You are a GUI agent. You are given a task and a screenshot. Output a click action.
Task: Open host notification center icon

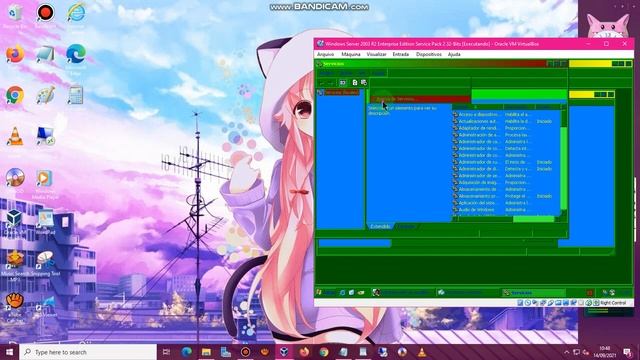click(x=627, y=352)
